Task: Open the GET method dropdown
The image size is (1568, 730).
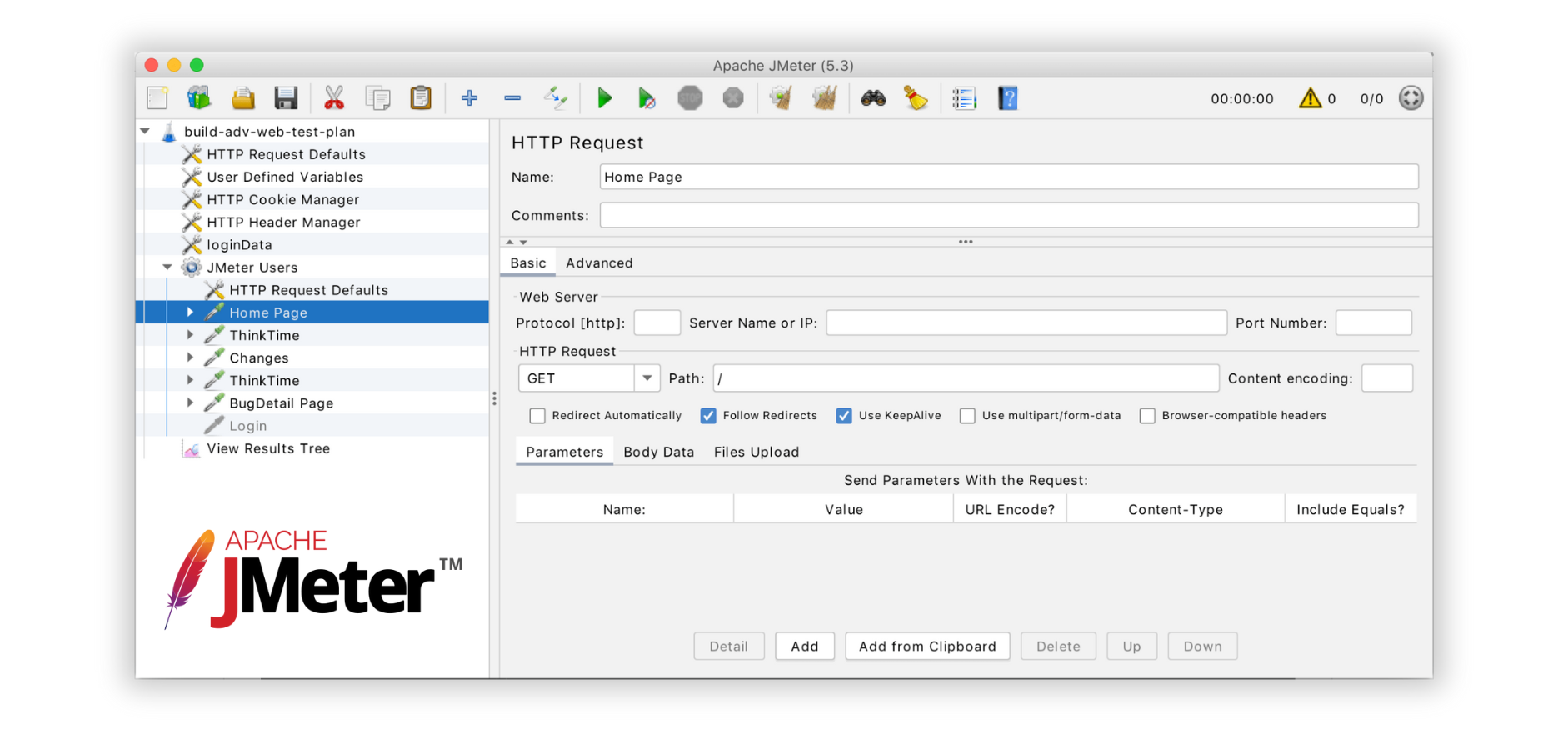Action: coord(647,378)
